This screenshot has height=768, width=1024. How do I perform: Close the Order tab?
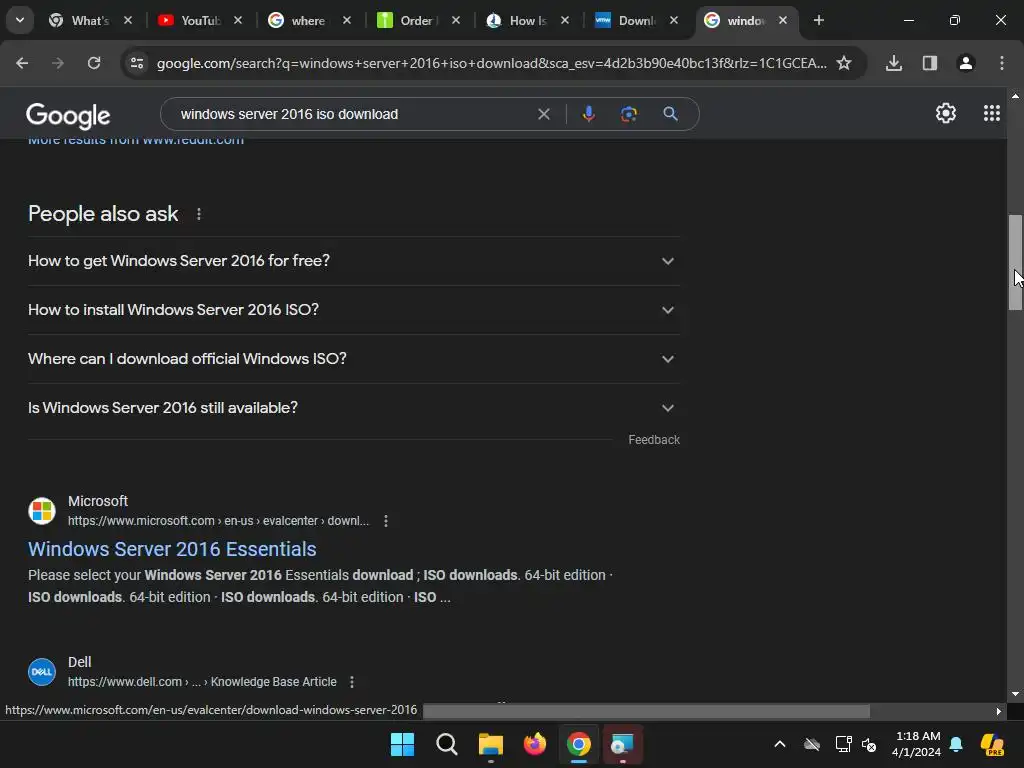(x=456, y=20)
